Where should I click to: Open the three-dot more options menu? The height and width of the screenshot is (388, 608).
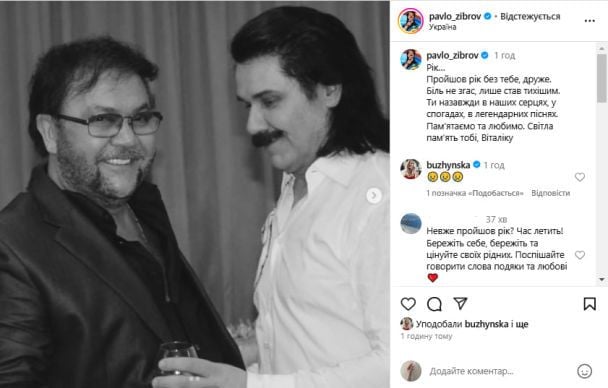589,21
